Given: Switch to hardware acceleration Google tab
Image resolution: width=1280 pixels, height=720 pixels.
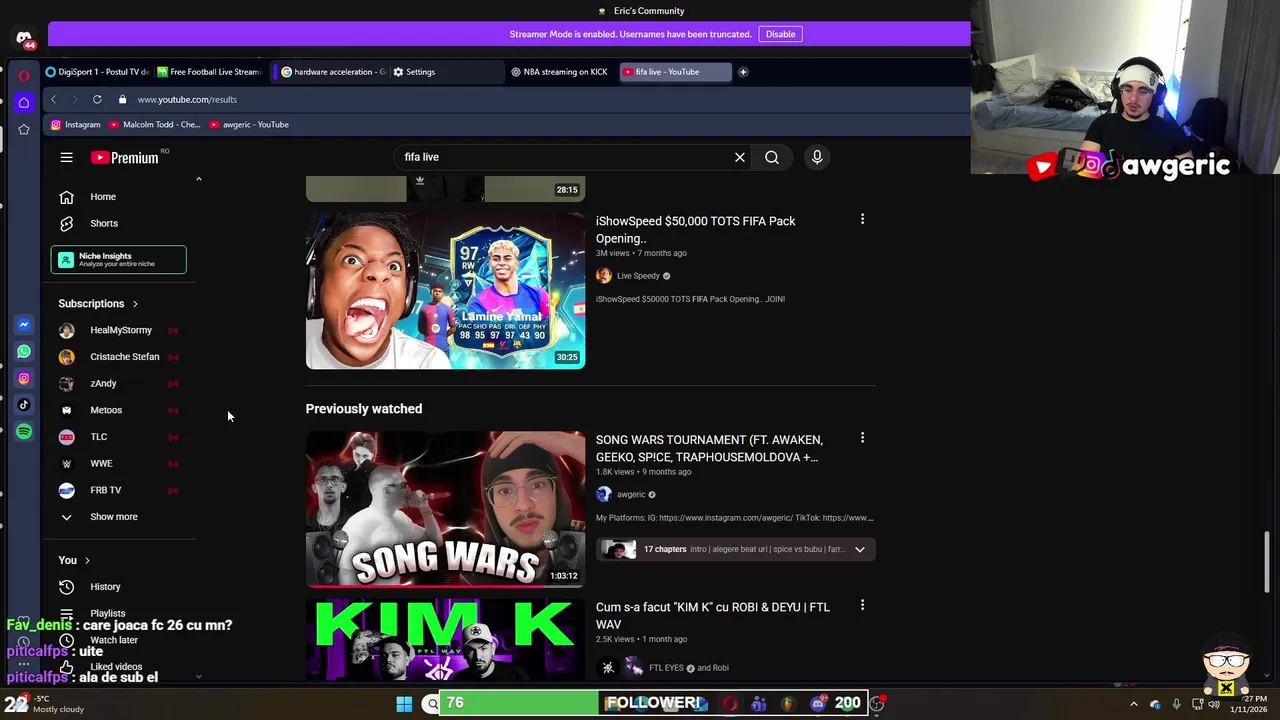Looking at the screenshot, I should point(332,72).
